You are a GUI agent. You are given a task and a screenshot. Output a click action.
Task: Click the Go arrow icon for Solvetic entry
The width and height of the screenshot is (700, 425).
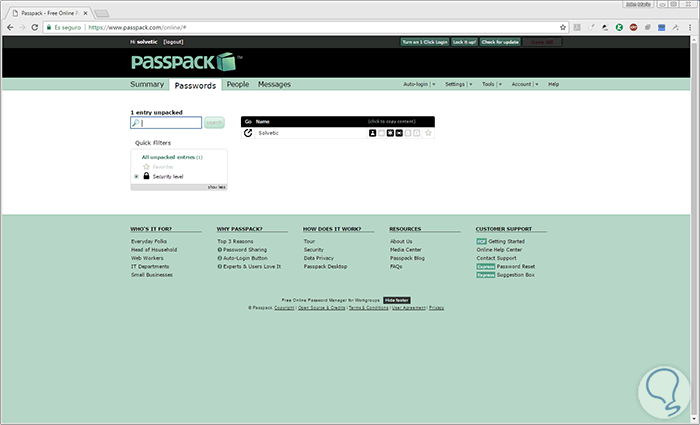pos(248,133)
